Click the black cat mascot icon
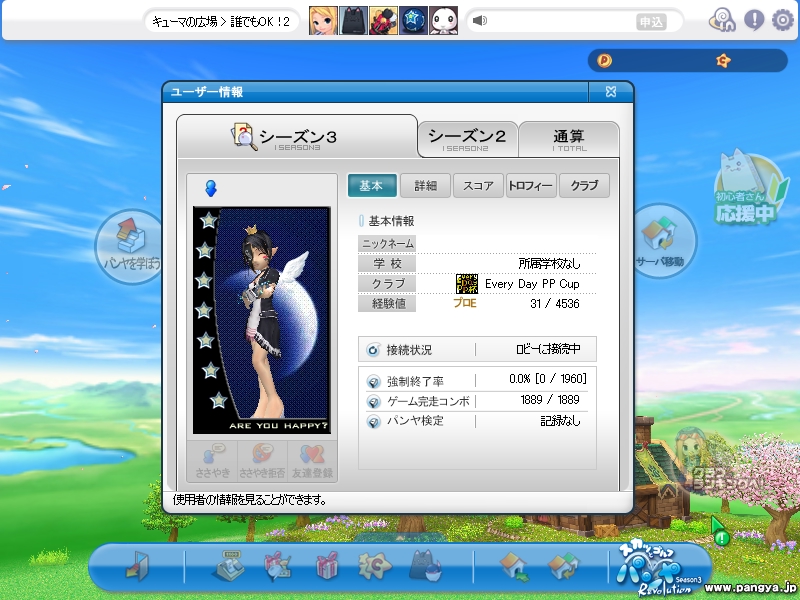Screen dimensions: 800x600 [x=426, y=566]
